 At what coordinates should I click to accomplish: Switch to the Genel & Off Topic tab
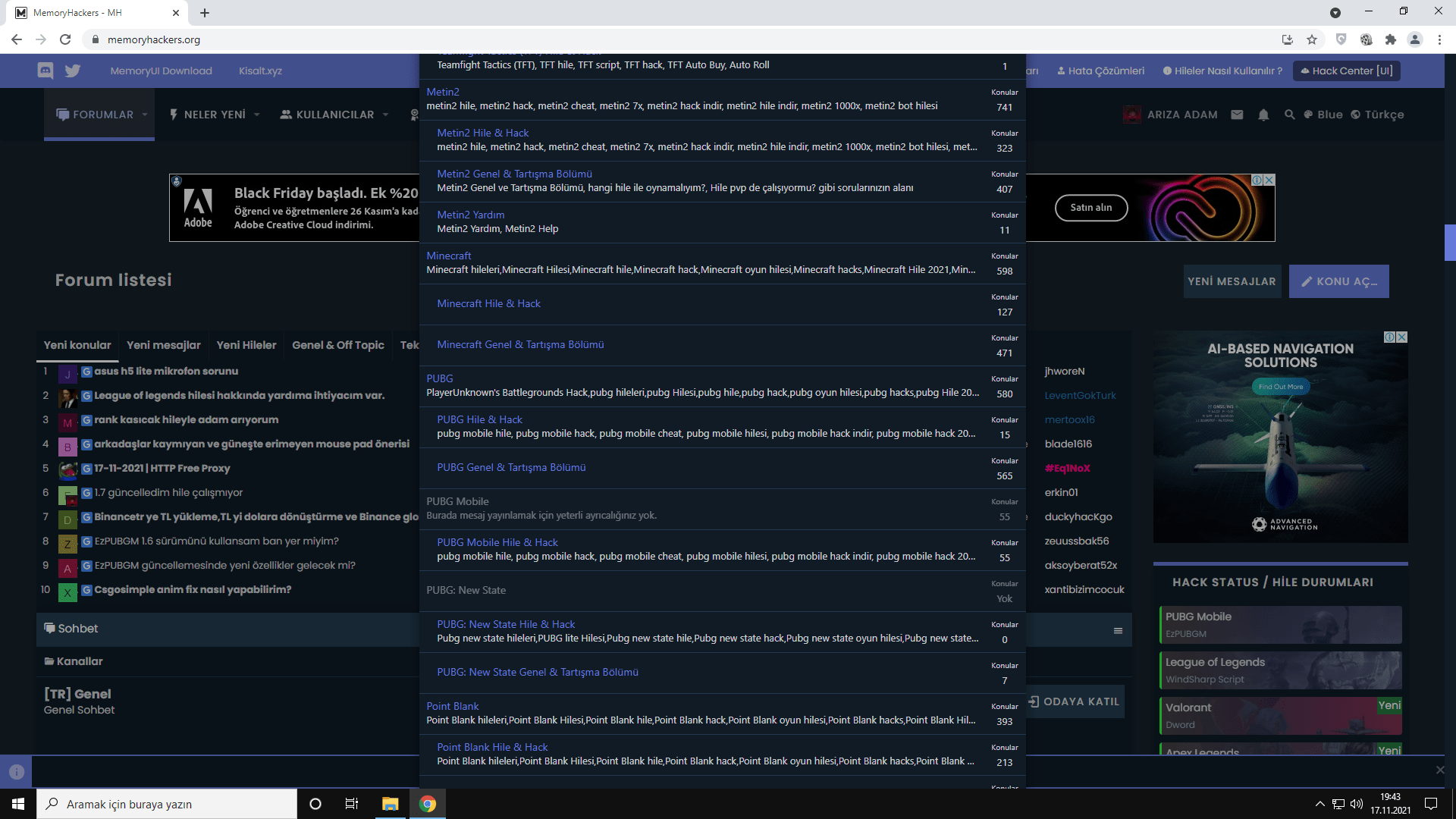coord(338,345)
